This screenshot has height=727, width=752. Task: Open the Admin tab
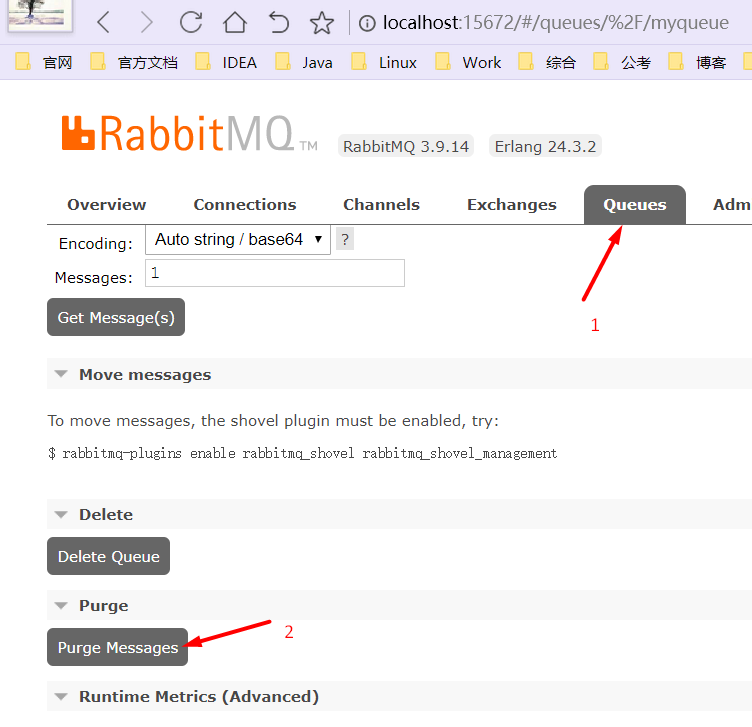point(732,205)
